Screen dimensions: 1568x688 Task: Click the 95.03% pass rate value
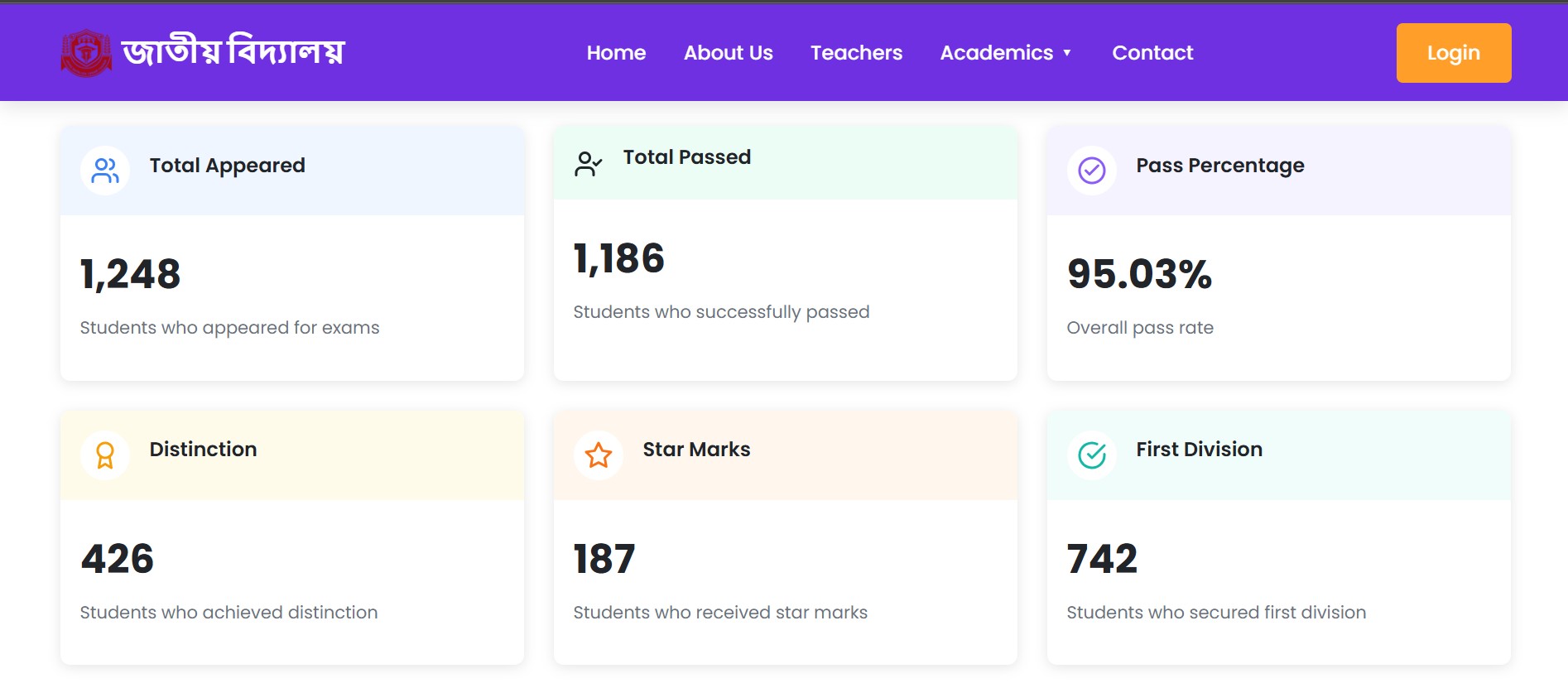tap(1140, 274)
